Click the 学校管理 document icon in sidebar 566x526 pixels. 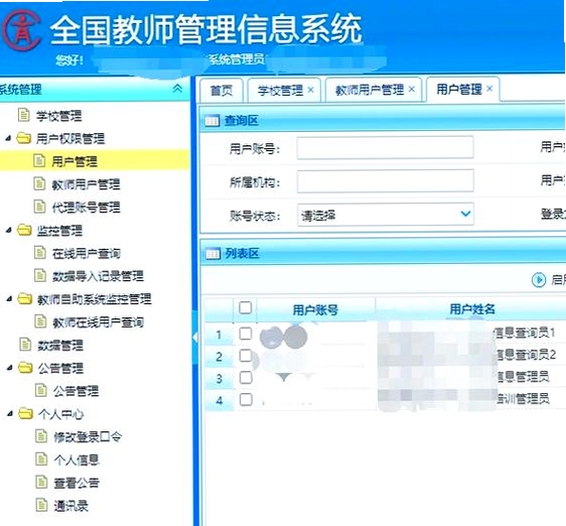pyautogui.click(x=24, y=115)
